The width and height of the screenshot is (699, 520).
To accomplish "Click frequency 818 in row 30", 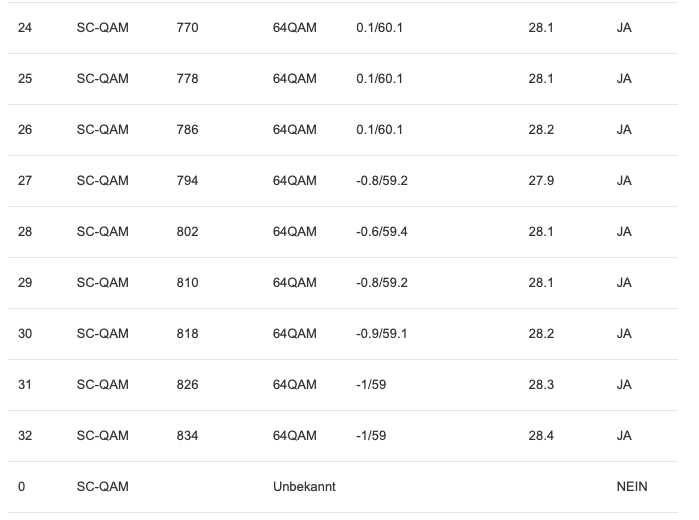I will [187, 334].
